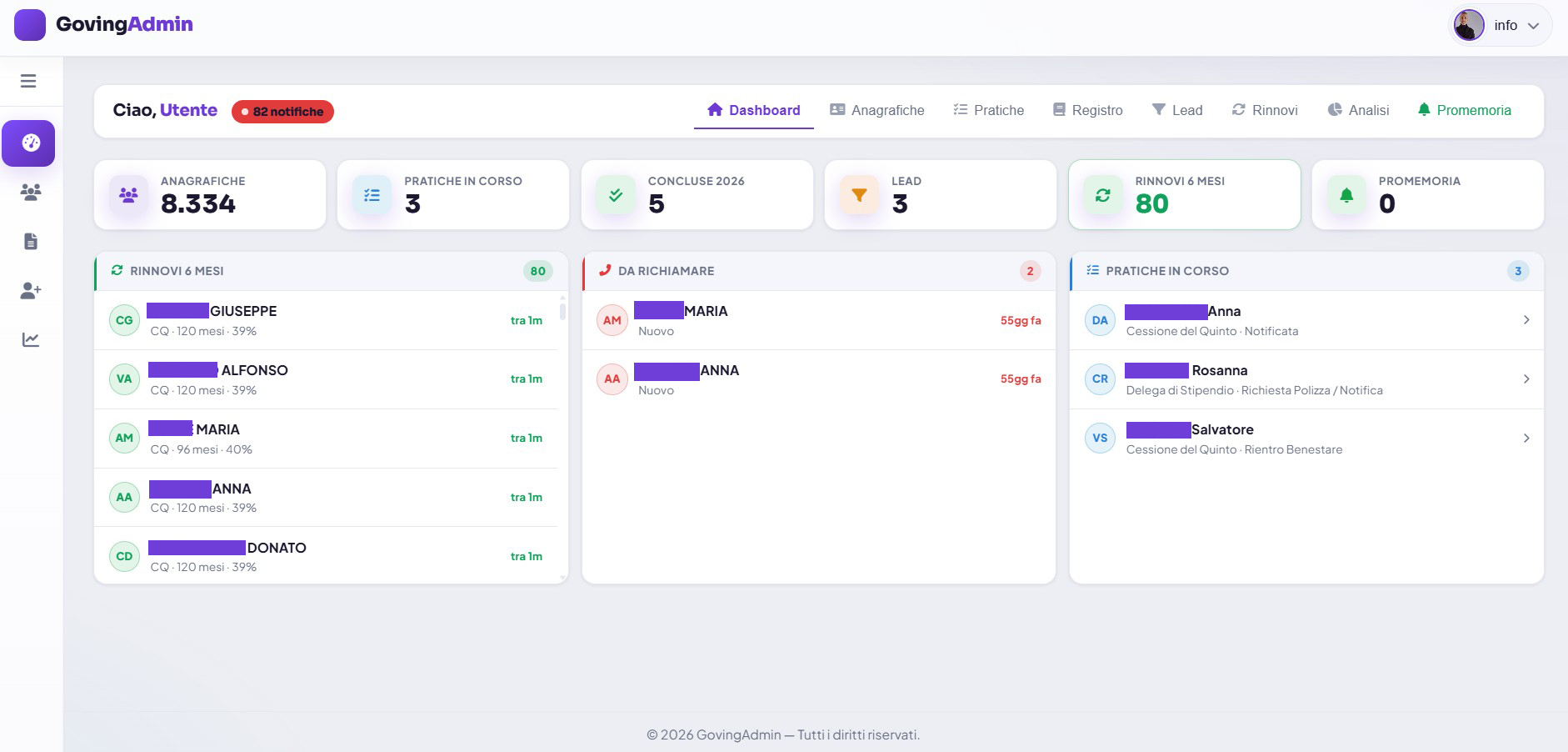Click the Concluse 2026 checkmark icon
The width and height of the screenshot is (1568, 752).
click(616, 195)
